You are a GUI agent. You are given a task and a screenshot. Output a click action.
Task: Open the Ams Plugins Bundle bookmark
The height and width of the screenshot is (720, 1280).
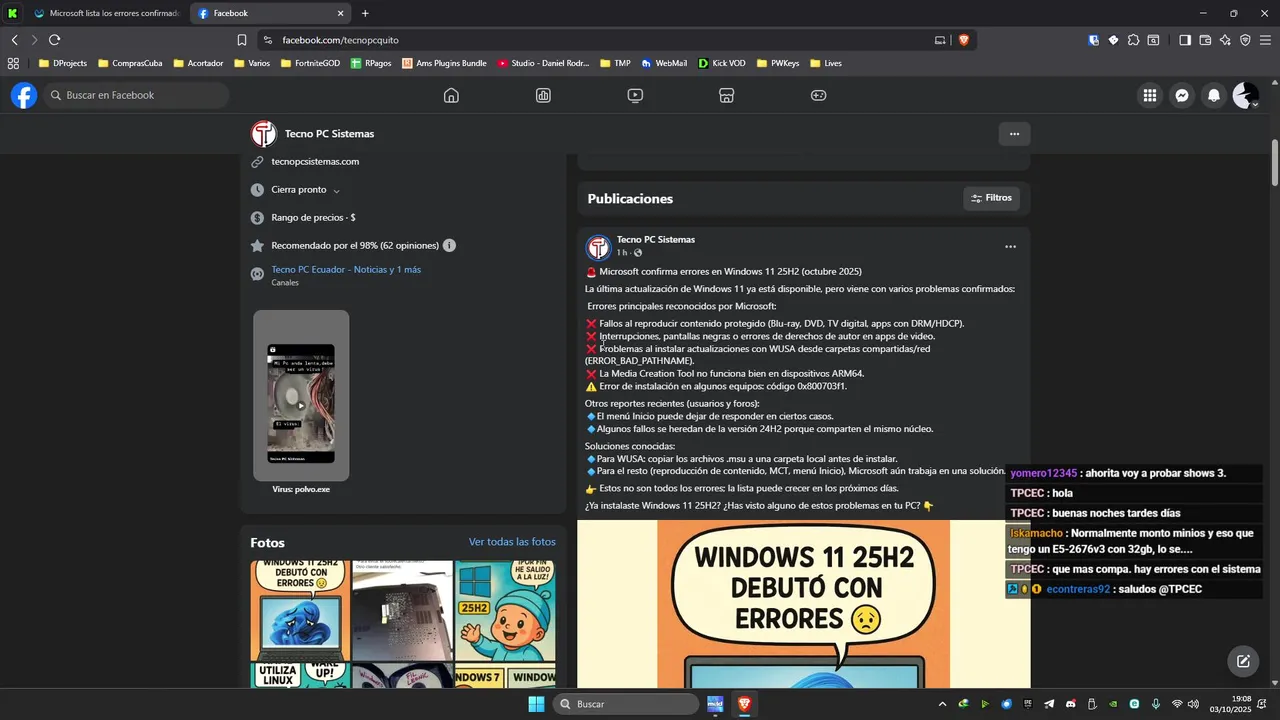445,63
